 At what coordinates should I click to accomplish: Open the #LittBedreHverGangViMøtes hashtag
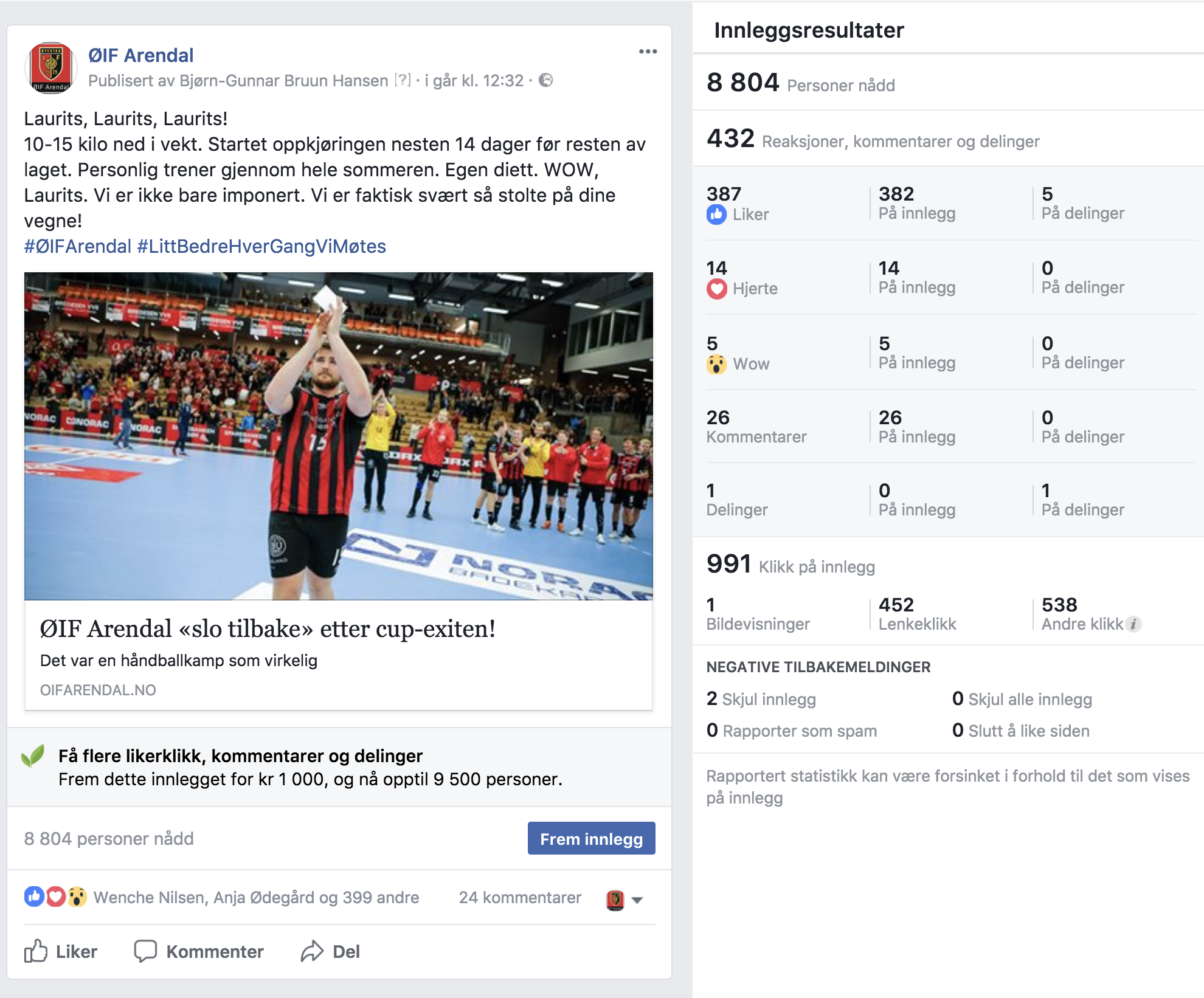click(x=261, y=246)
